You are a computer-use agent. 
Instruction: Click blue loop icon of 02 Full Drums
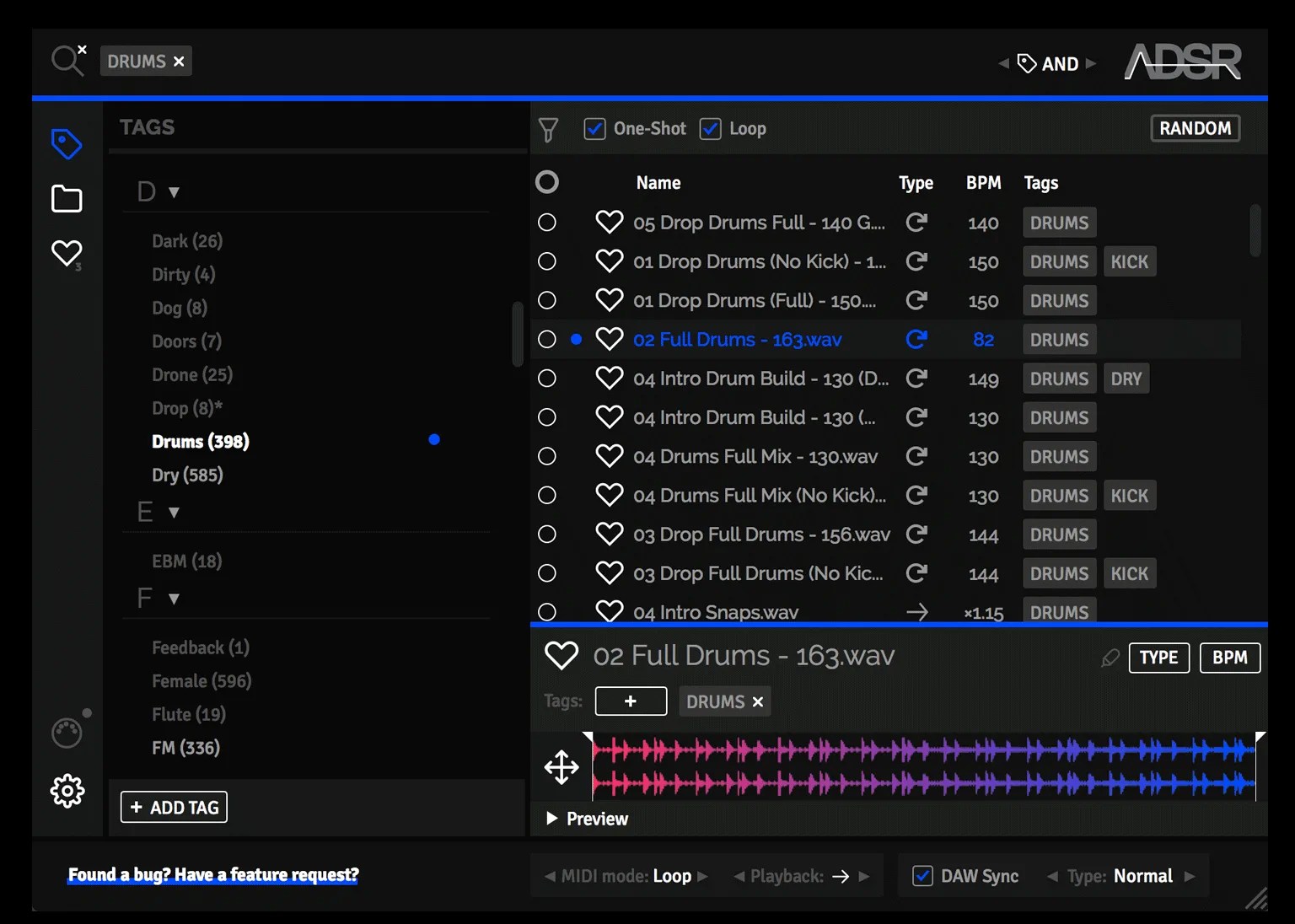point(916,339)
